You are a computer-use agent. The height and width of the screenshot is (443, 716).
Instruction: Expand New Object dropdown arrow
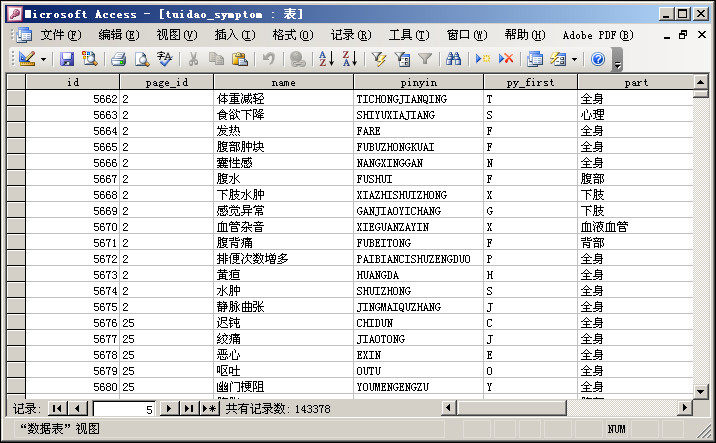pos(574,59)
